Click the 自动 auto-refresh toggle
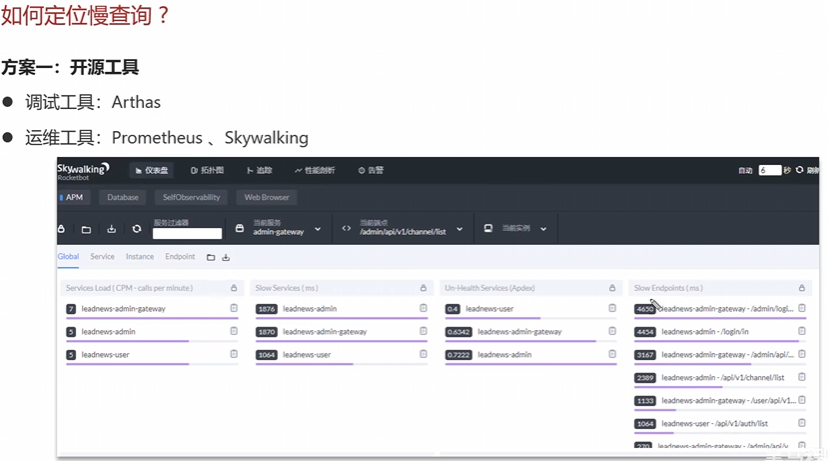The image size is (828, 461). (745, 170)
